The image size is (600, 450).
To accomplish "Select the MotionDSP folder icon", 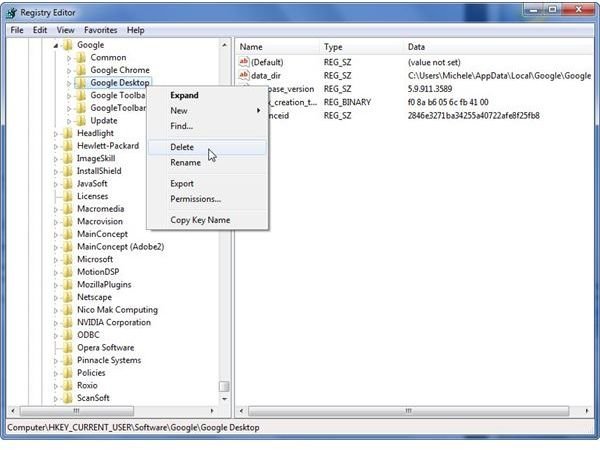I will click(68, 272).
